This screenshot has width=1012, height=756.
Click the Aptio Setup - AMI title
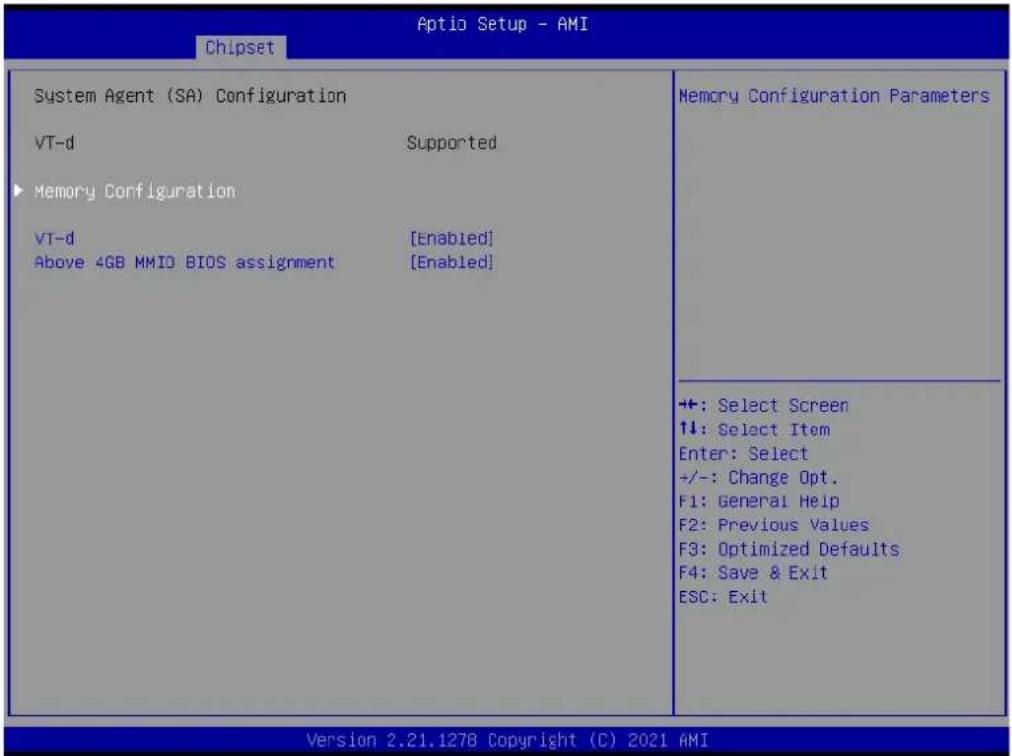503,25
